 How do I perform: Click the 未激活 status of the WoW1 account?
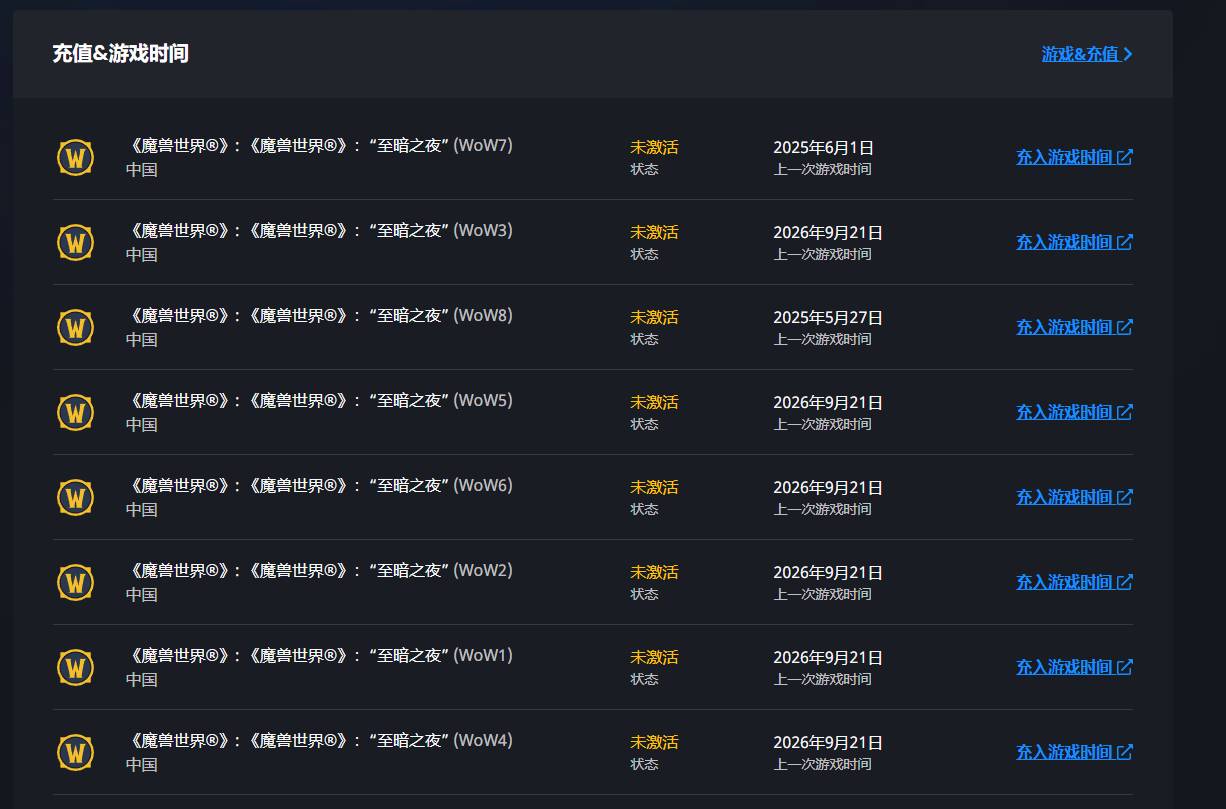(654, 657)
